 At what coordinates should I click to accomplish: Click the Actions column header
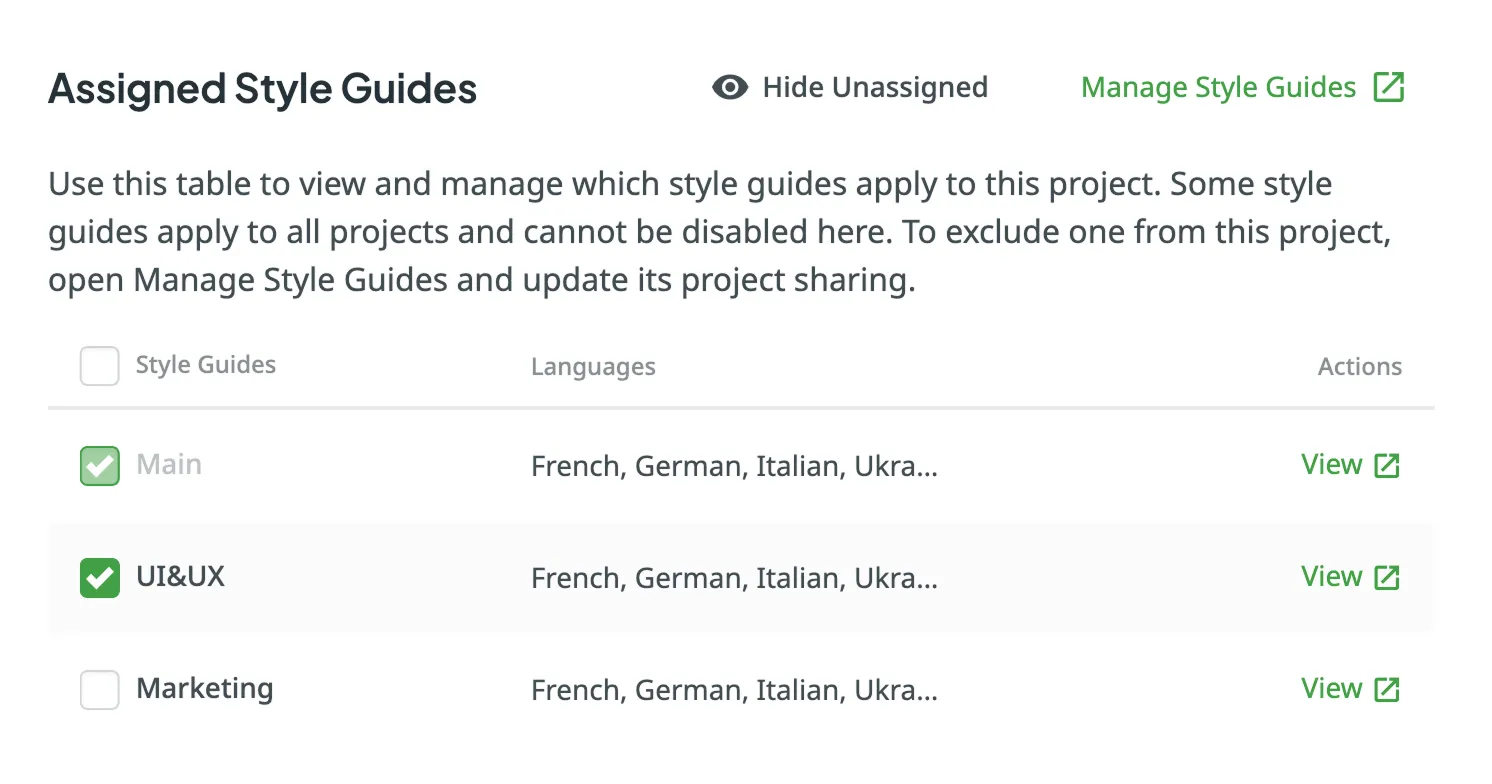click(x=1359, y=367)
